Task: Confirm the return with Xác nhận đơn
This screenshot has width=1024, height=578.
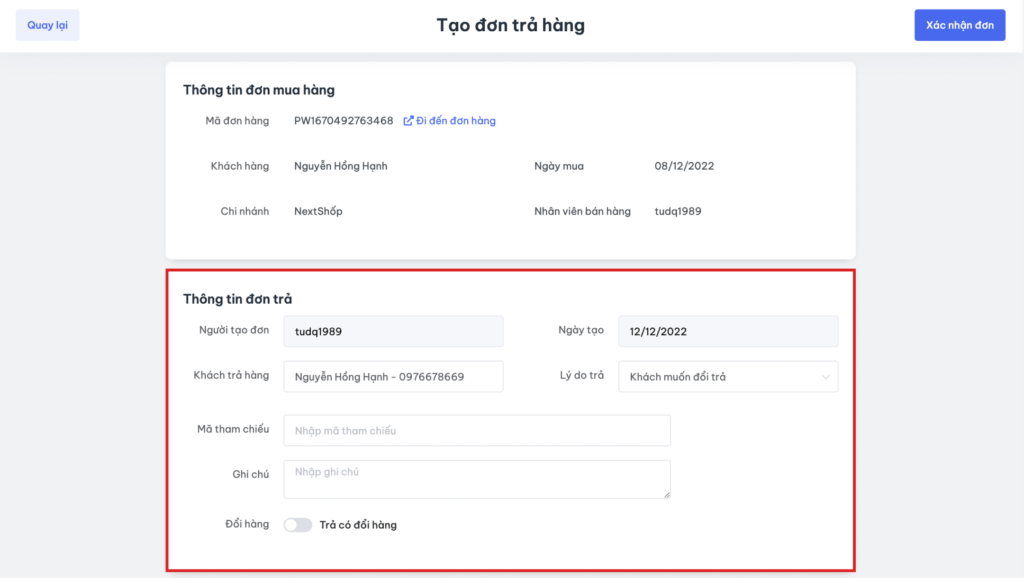Action: pos(959,25)
